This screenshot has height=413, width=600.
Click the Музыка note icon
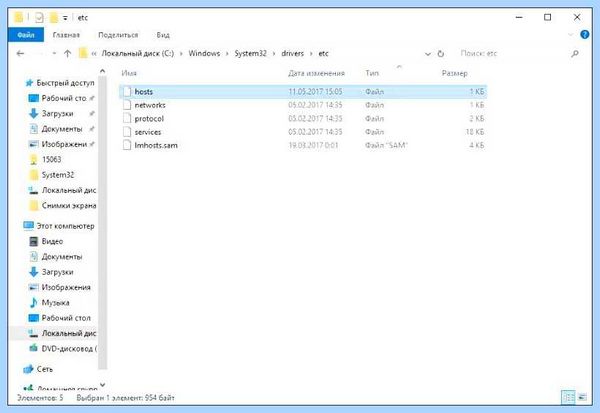click(34, 302)
